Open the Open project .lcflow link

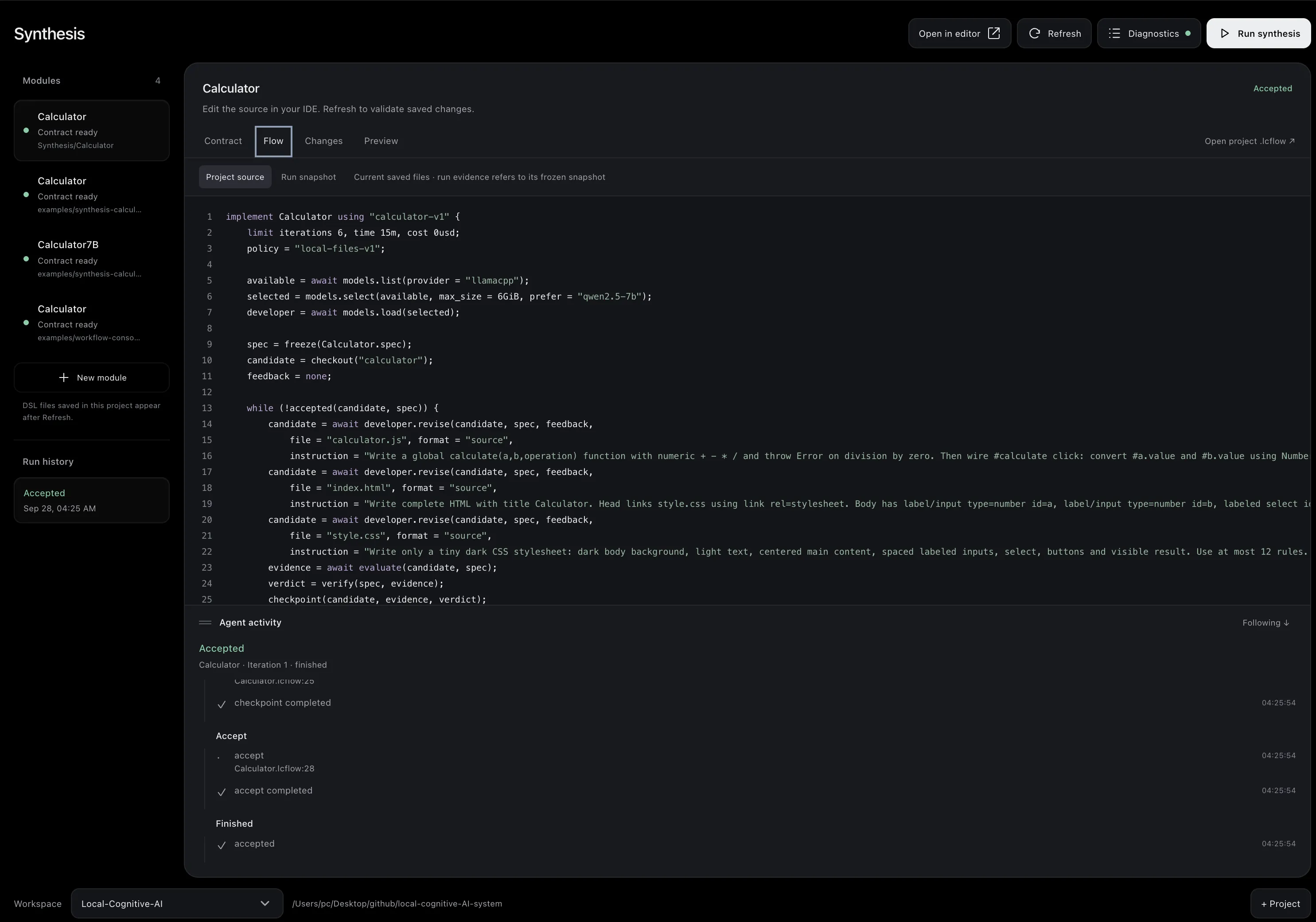pyautogui.click(x=1250, y=141)
